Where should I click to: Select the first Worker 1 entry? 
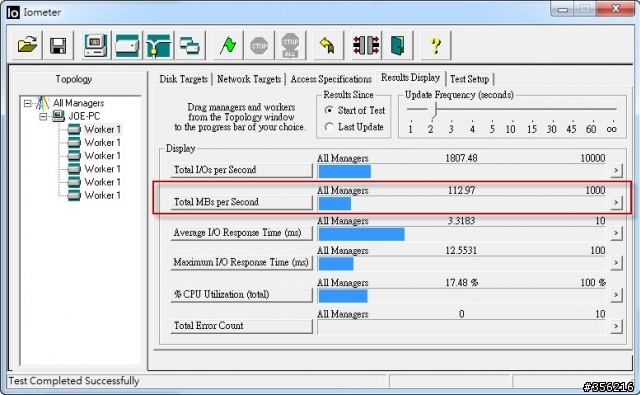(102, 129)
